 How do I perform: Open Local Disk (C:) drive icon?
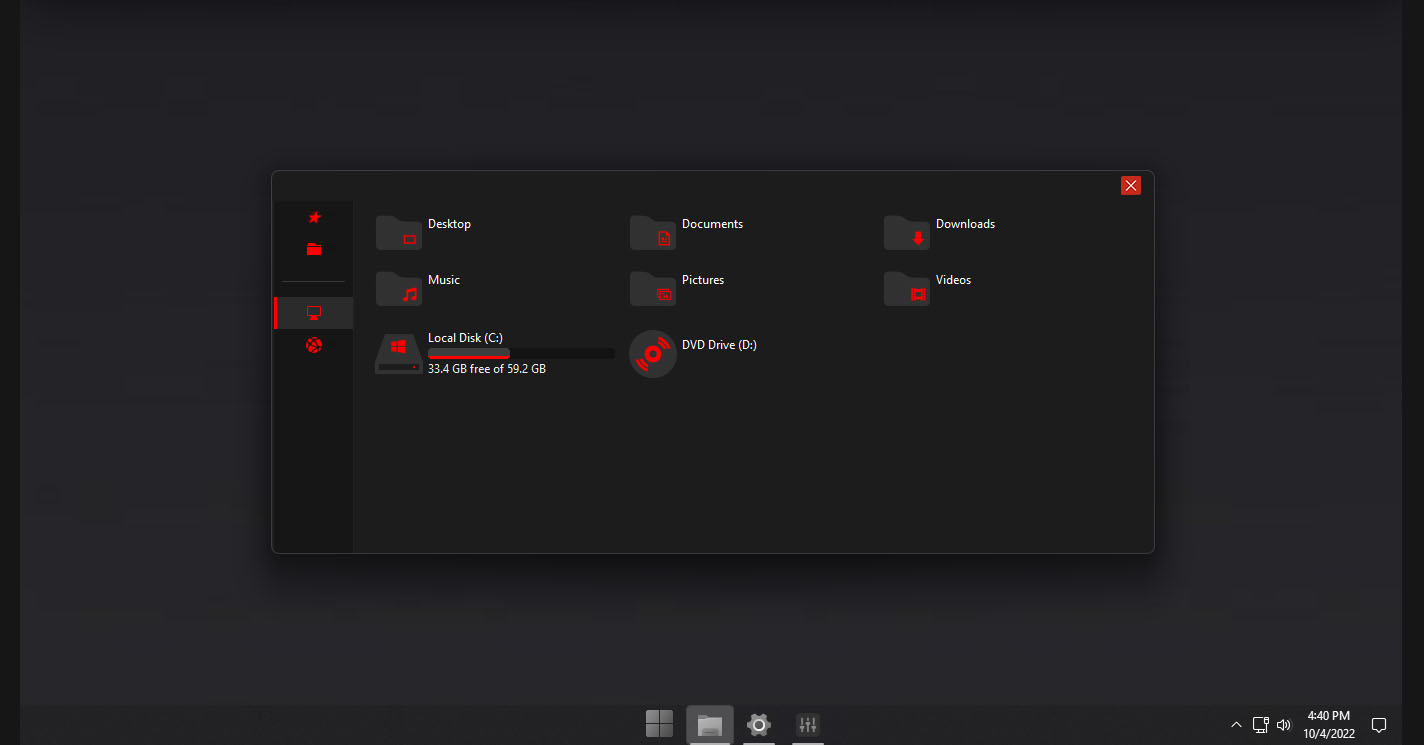398,353
